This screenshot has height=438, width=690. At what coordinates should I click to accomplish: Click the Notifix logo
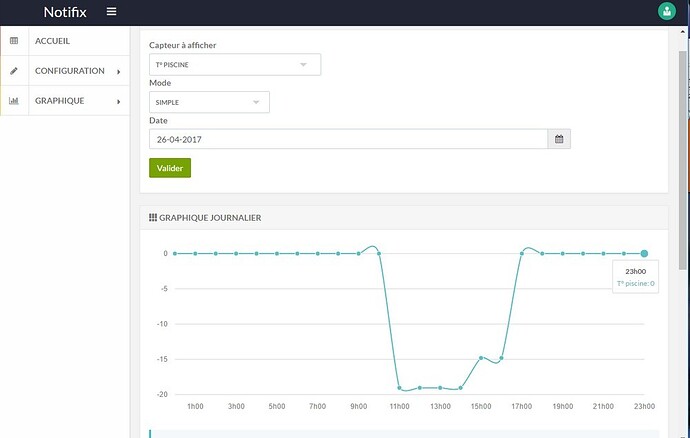click(67, 12)
